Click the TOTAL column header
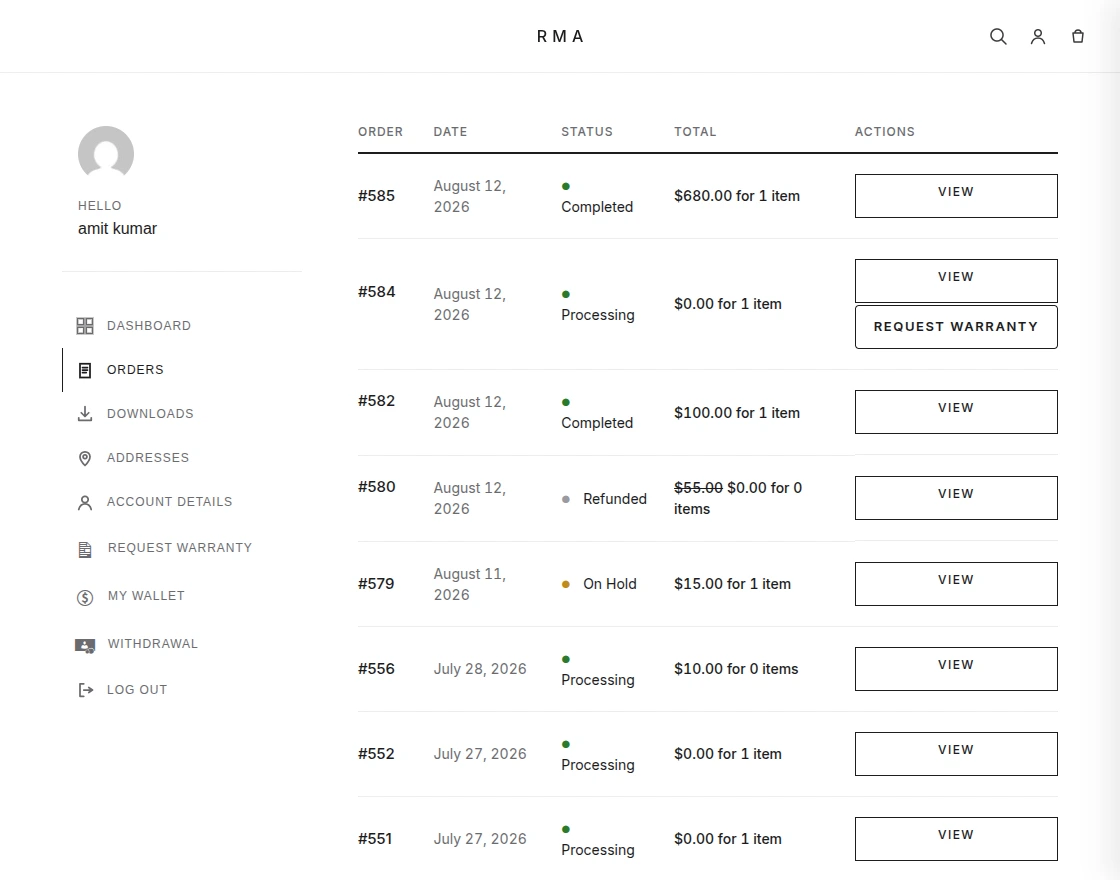The height and width of the screenshot is (880, 1120). pos(694,131)
